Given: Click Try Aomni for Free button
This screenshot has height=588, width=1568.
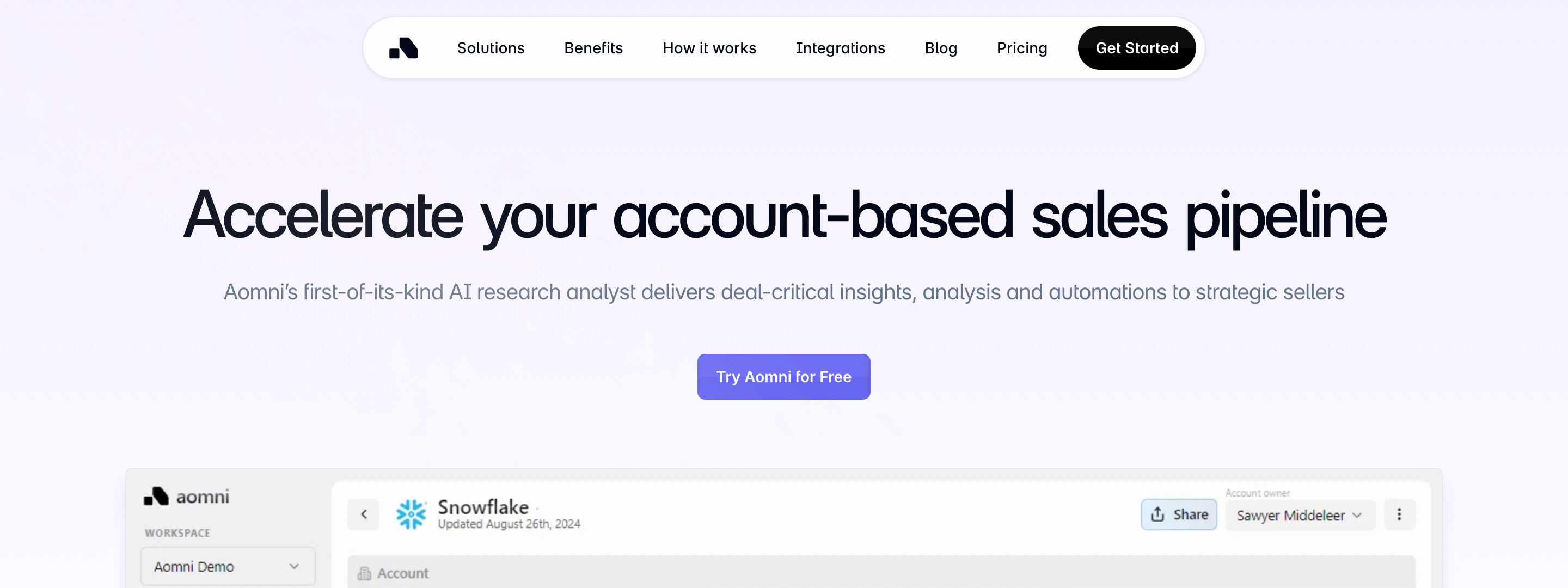Looking at the screenshot, I should tap(783, 377).
